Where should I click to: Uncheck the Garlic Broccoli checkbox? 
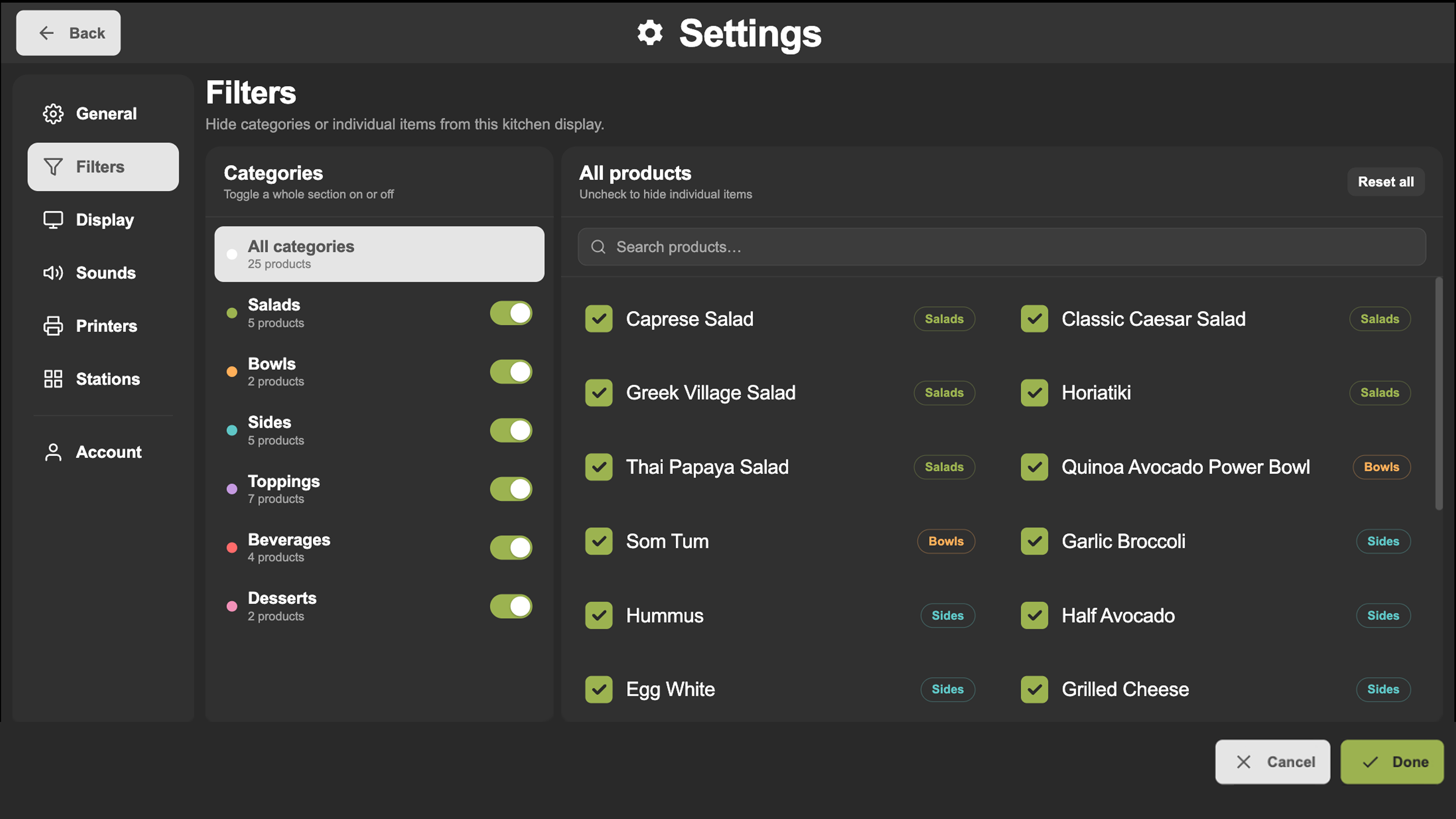1034,541
